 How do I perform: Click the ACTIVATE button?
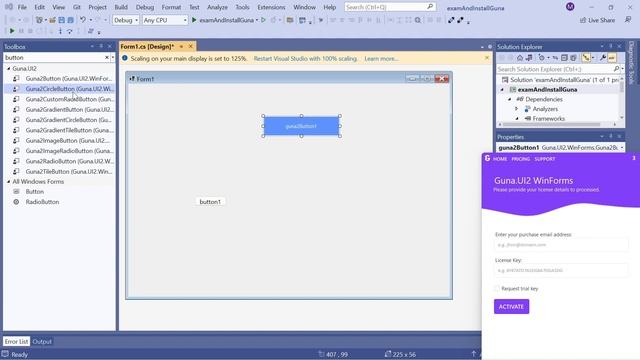(x=511, y=307)
